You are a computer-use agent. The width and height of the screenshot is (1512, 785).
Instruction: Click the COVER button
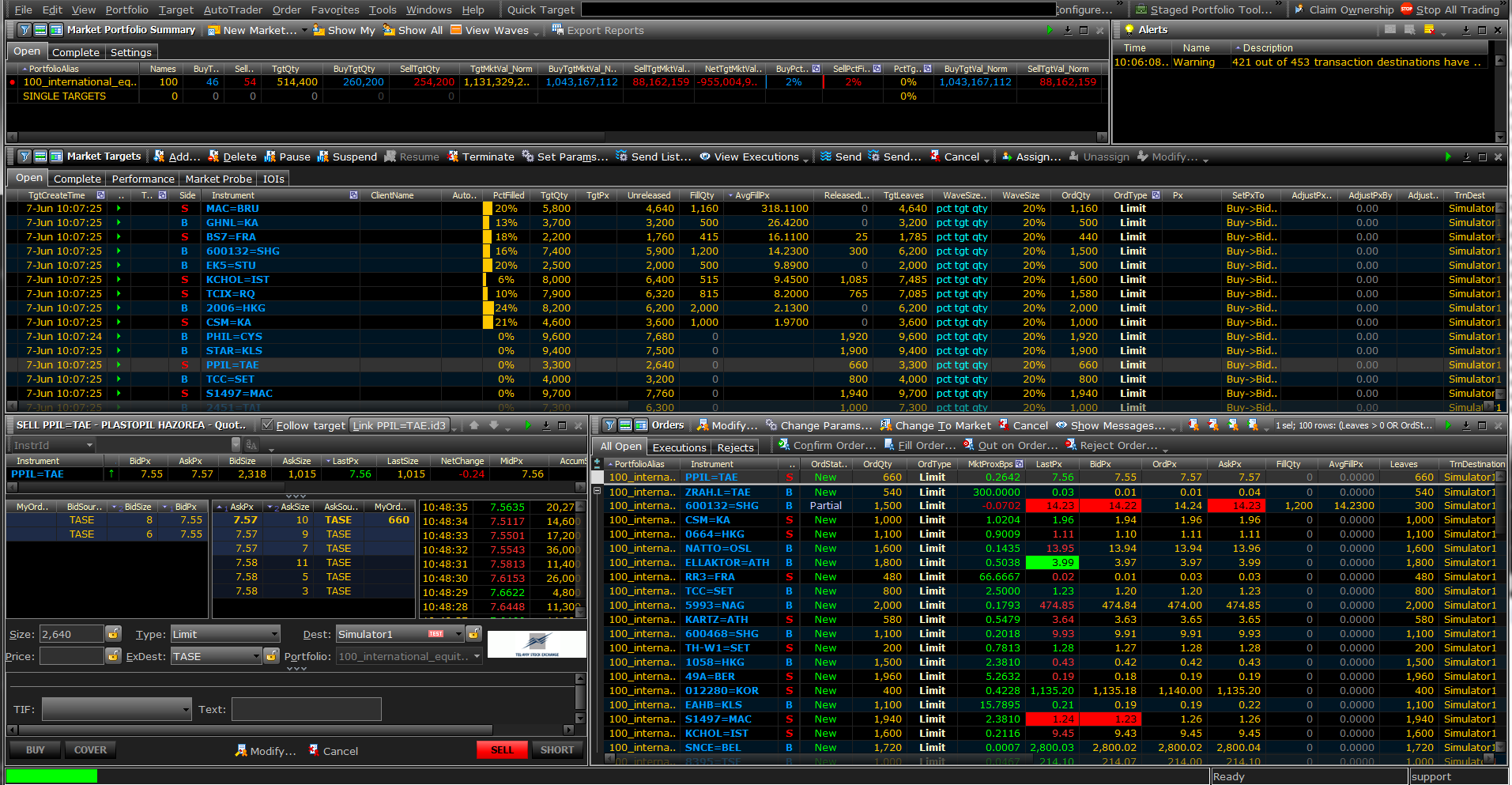pos(90,749)
